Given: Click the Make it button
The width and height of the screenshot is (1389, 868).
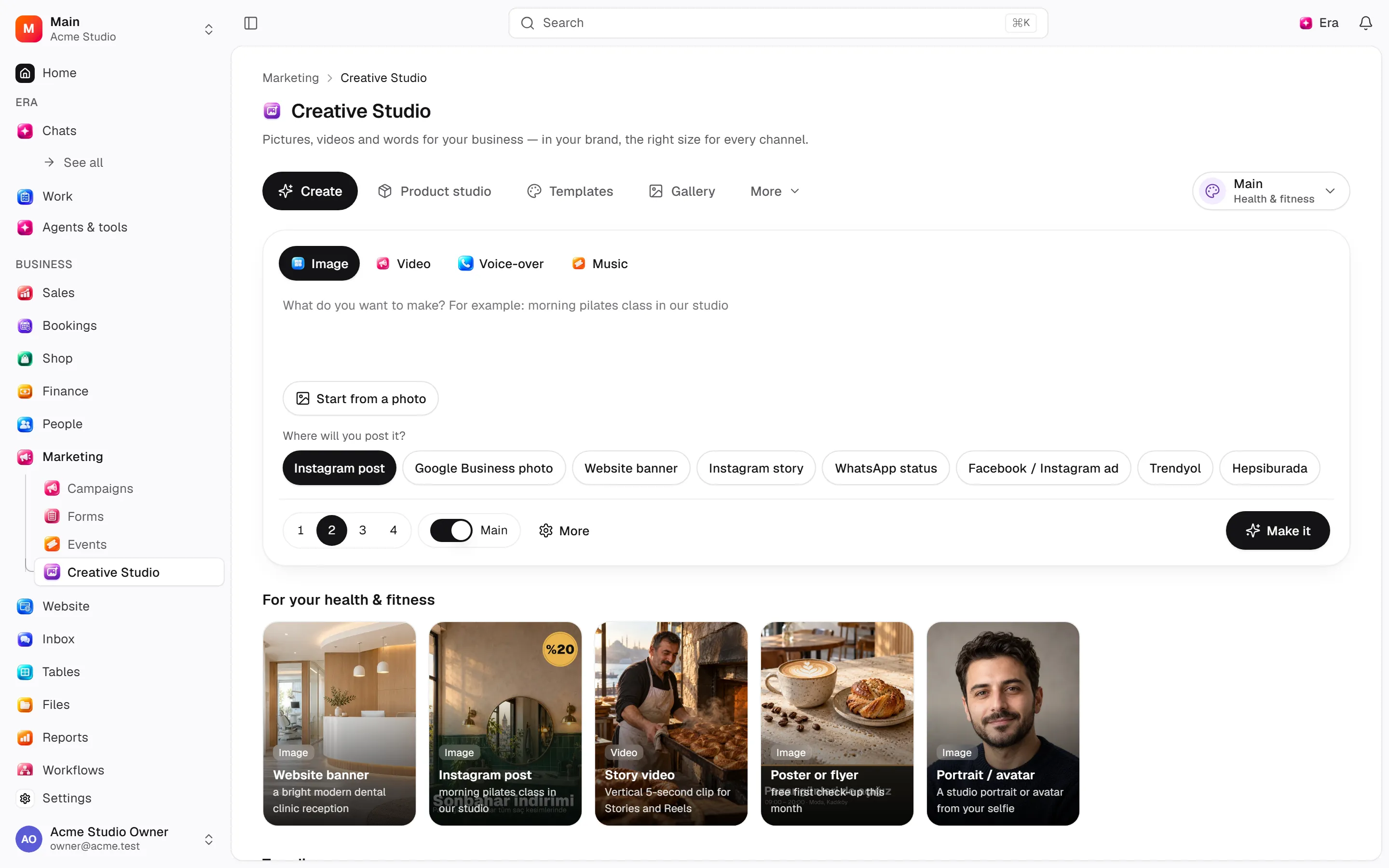Looking at the screenshot, I should point(1278,530).
